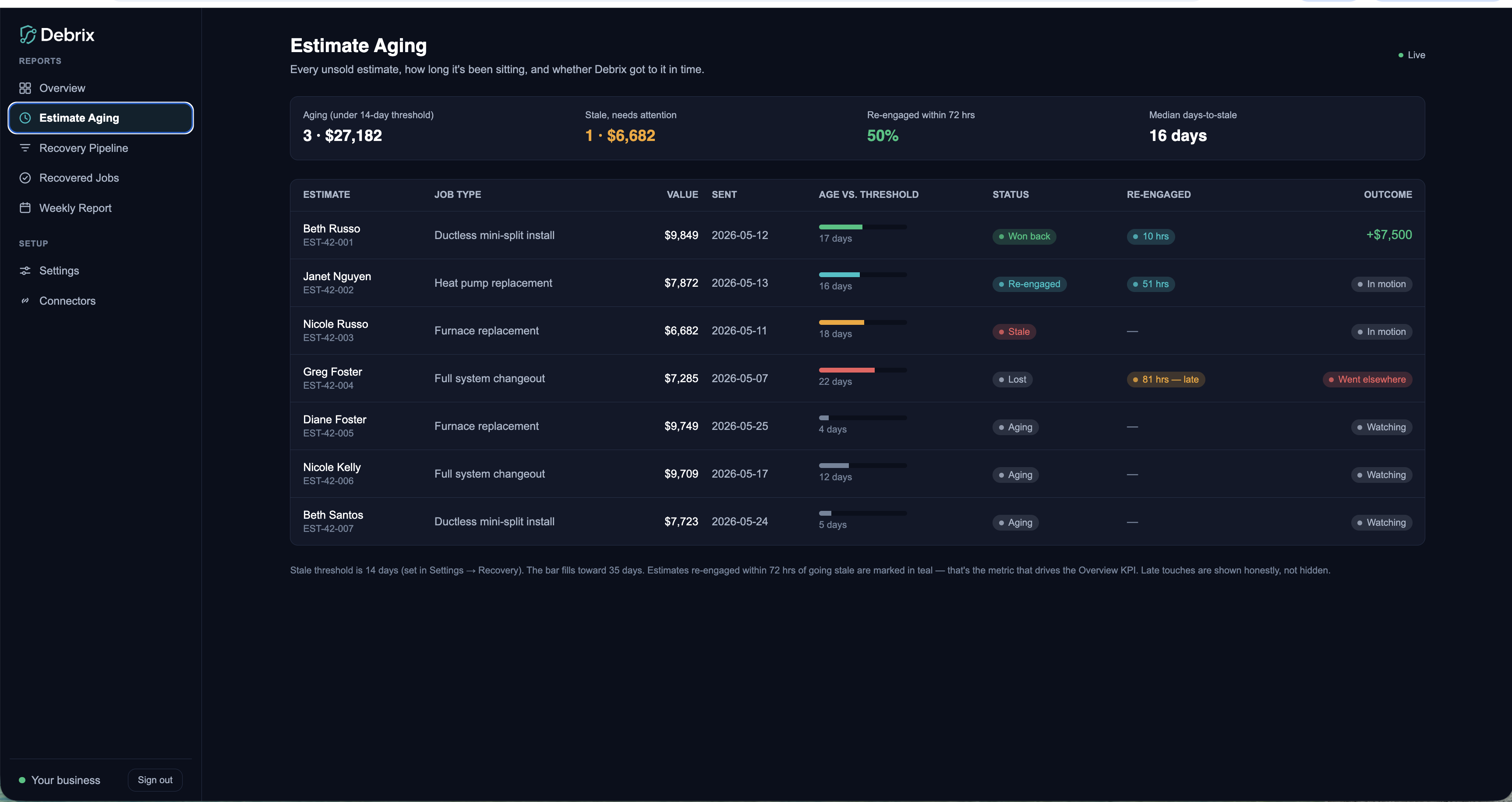Click the Estimate Aging clock icon
1512x802 pixels.
(25, 118)
